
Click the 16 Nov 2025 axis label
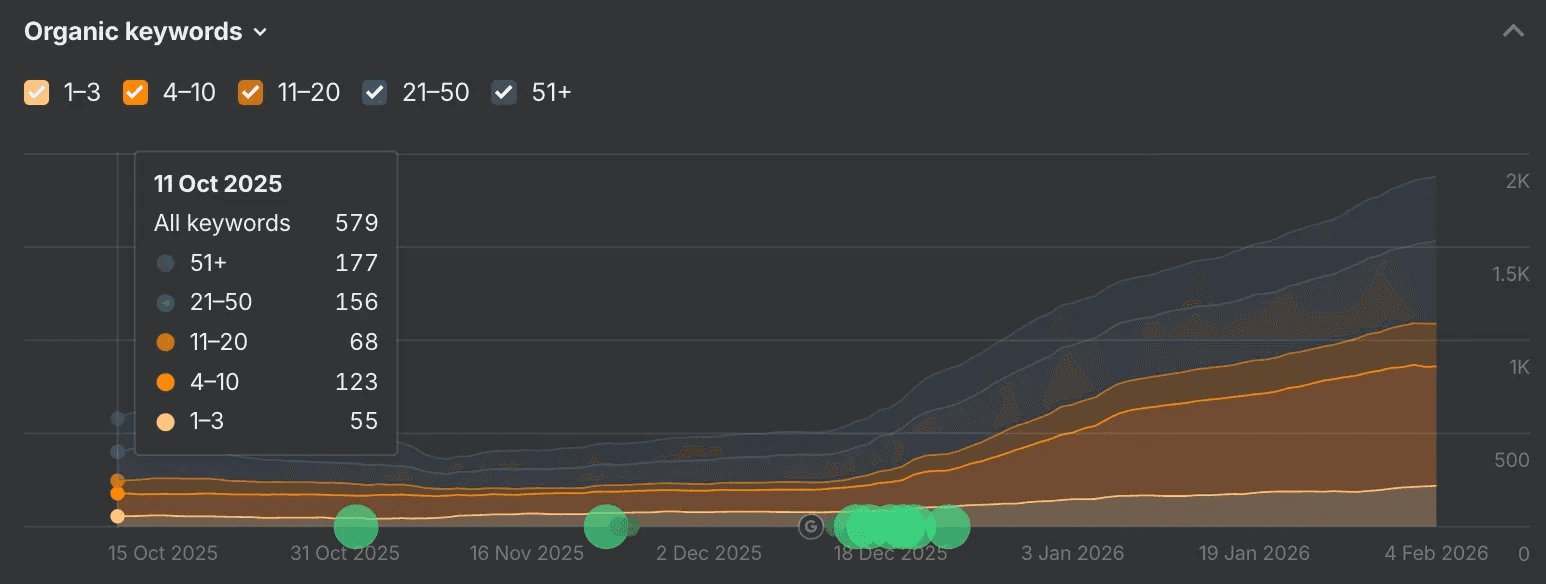pos(526,553)
